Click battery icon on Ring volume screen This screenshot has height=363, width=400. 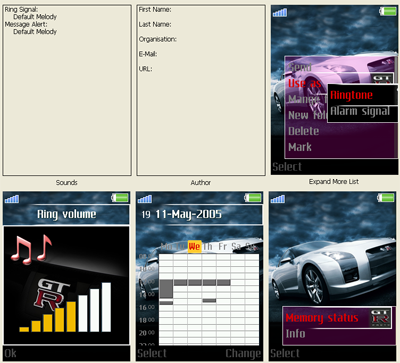click(120, 198)
